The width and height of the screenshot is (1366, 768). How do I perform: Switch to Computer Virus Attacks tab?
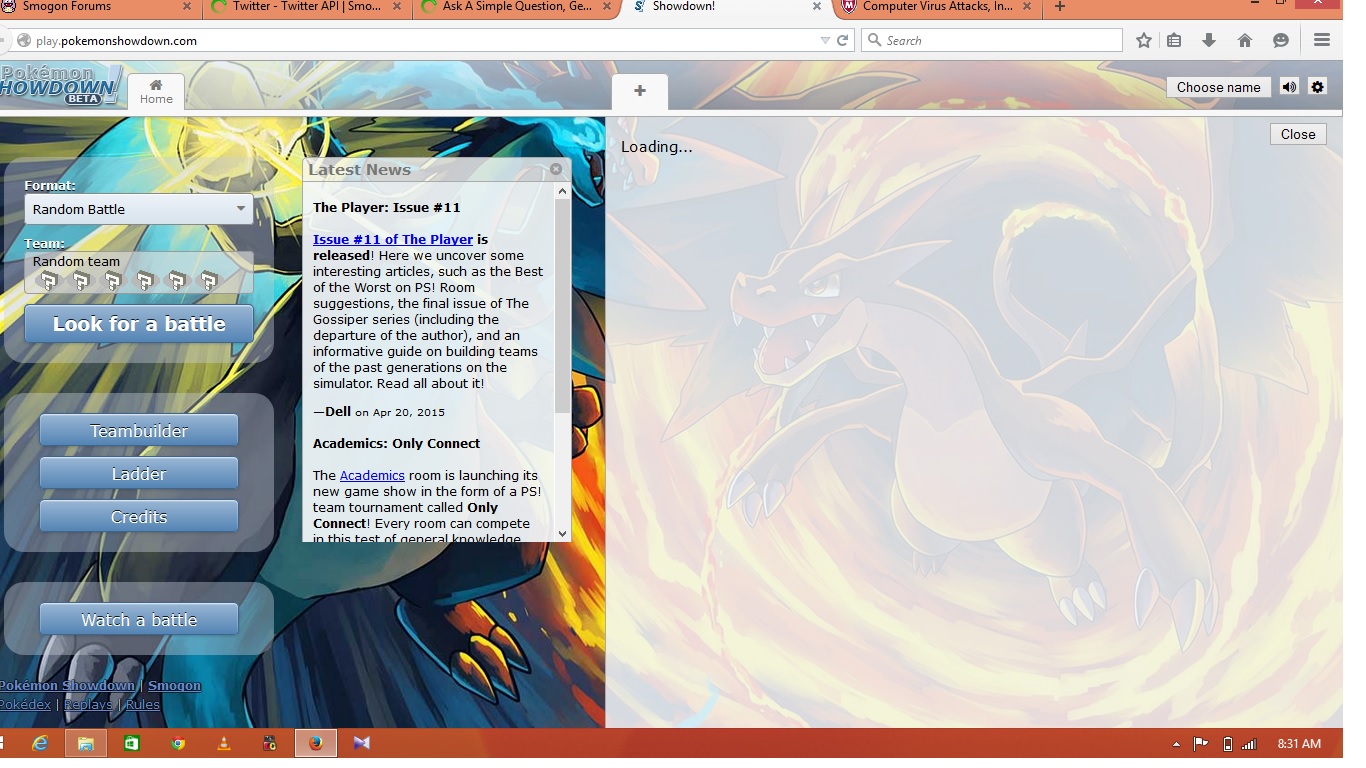click(x=935, y=7)
